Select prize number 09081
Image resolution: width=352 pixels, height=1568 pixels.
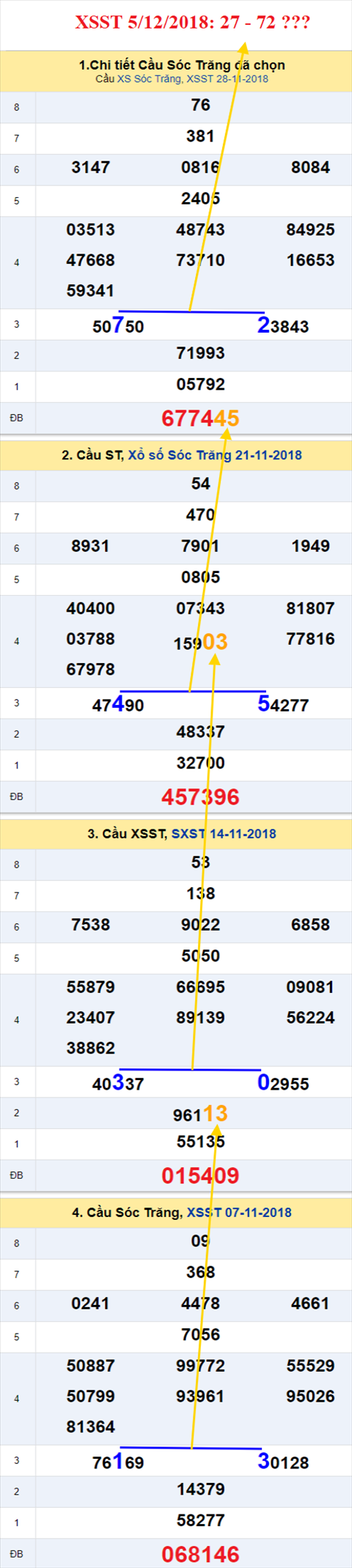point(311,988)
